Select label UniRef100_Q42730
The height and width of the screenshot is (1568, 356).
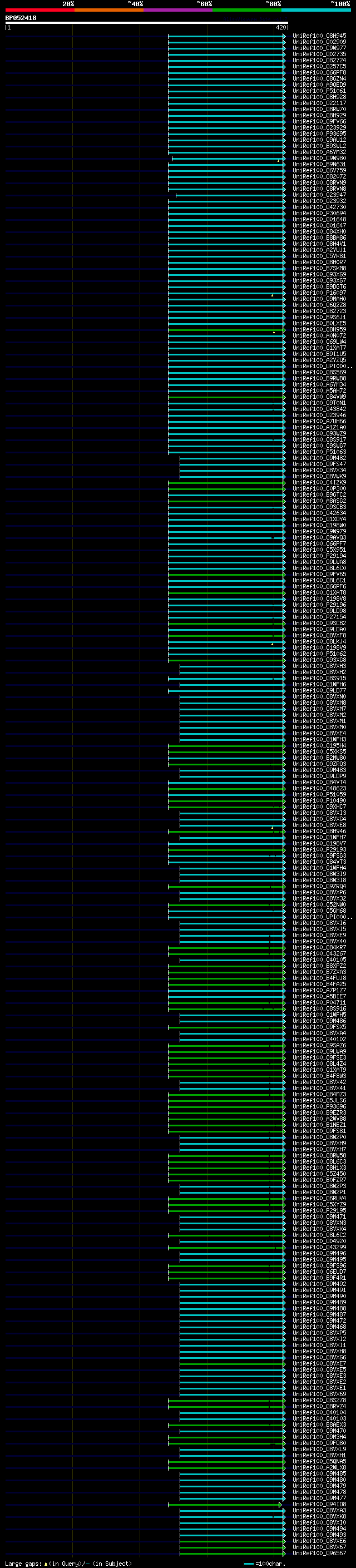click(x=319, y=207)
